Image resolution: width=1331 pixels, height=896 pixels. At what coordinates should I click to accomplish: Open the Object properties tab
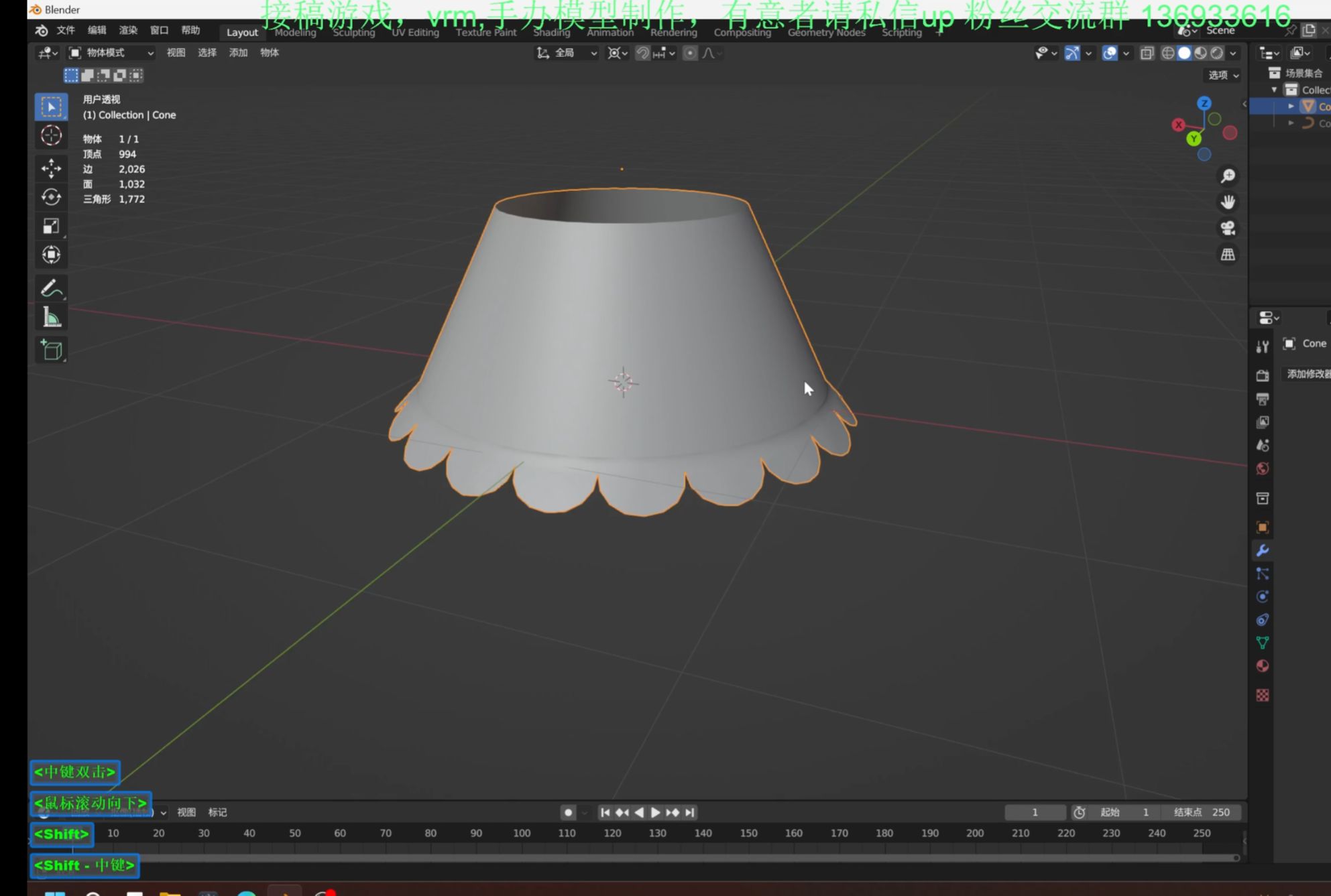click(x=1263, y=527)
